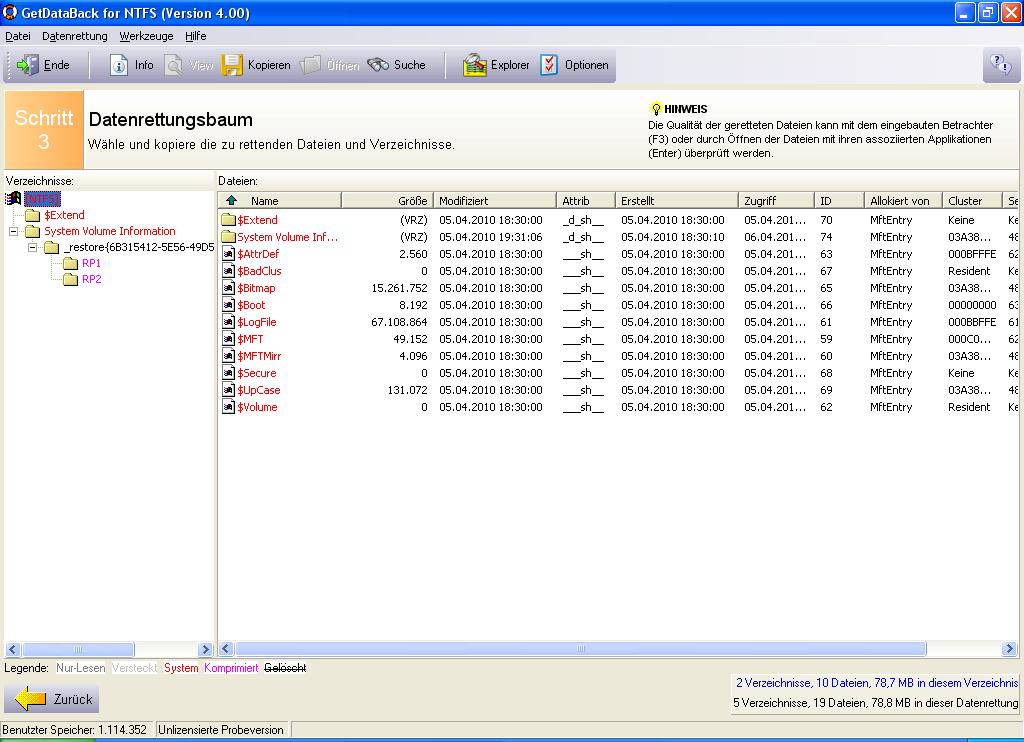Screen dimensions: 1024x742
Task: Click the file list horizontal scrollbar thumb
Action: click(581, 649)
